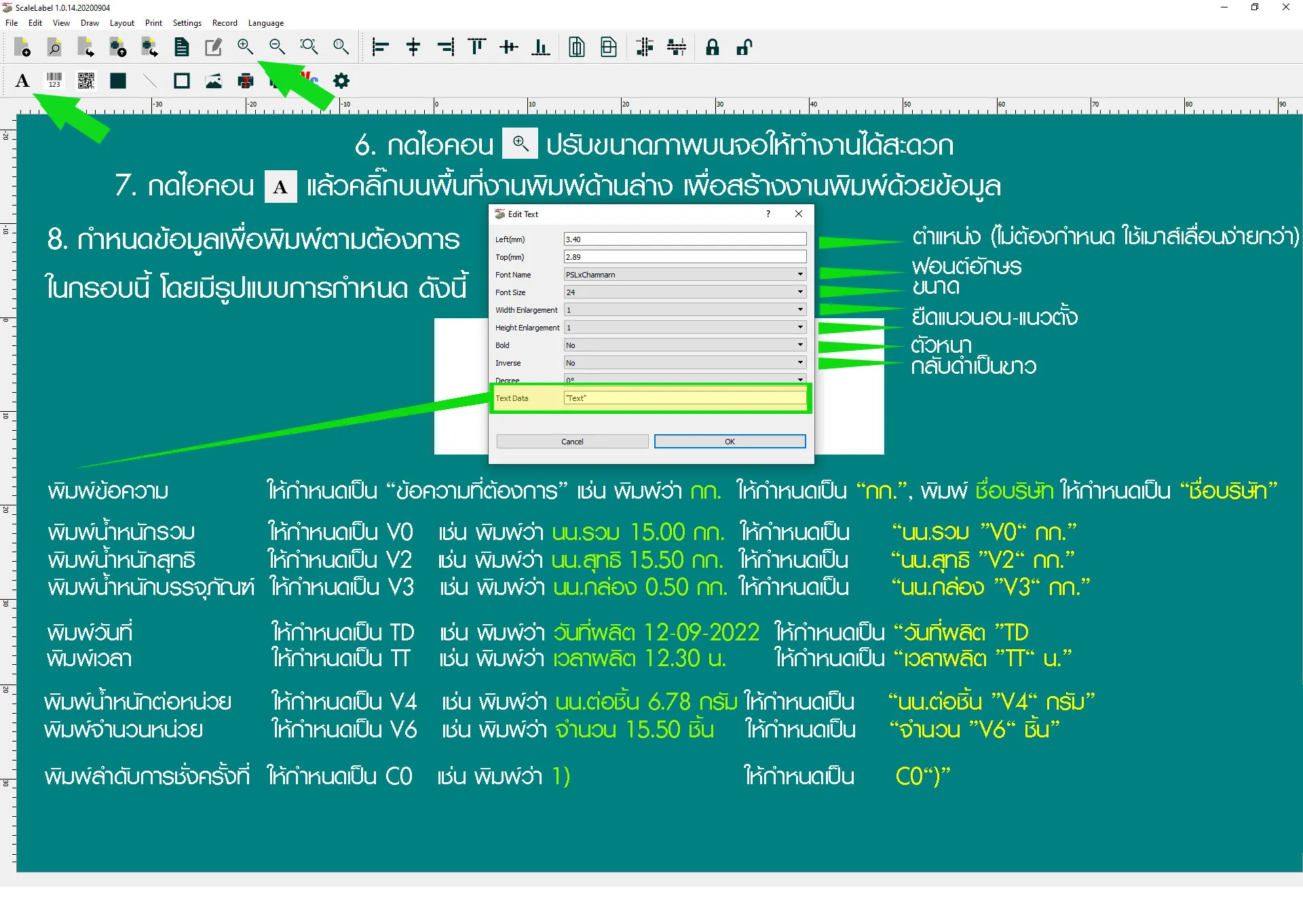Open the Language menu
The width and height of the screenshot is (1303, 924).
tap(265, 23)
